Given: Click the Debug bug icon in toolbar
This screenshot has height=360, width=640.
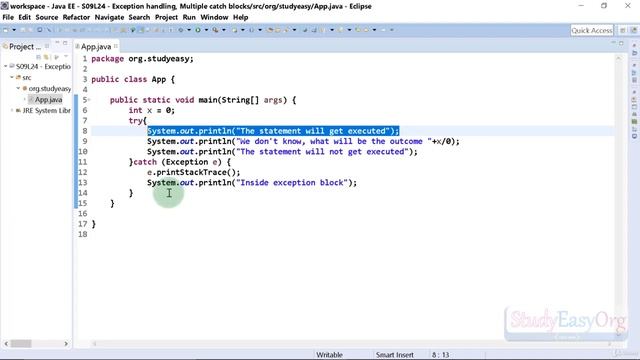Looking at the screenshot, I should (x=181, y=30).
